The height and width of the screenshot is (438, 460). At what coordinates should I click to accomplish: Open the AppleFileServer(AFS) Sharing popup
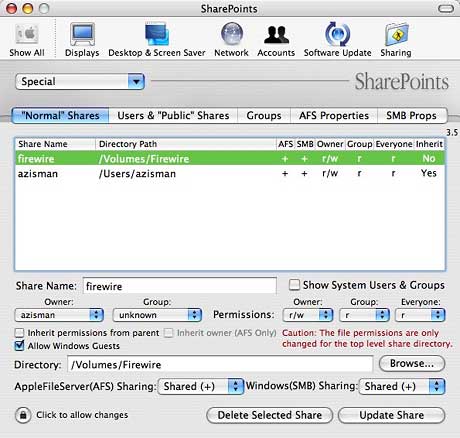[201, 387]
